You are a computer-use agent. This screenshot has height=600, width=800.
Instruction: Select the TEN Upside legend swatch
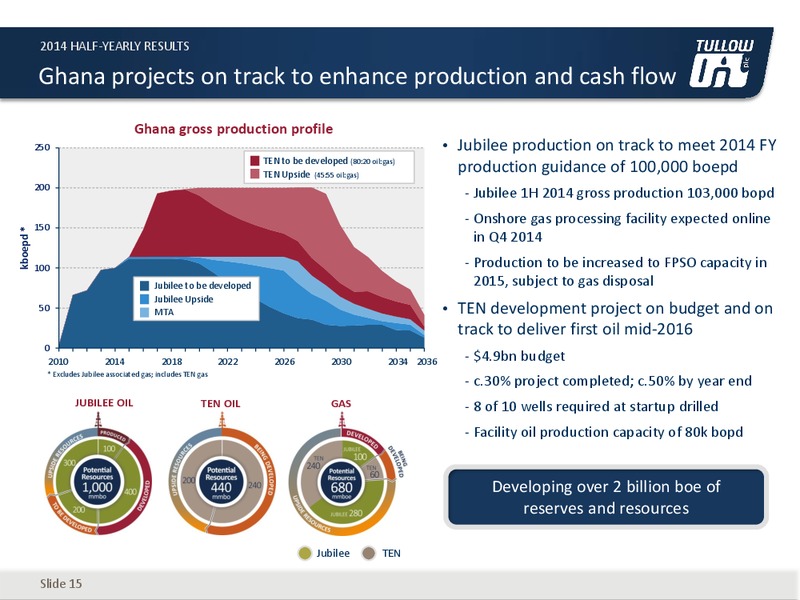pos(255,174)
